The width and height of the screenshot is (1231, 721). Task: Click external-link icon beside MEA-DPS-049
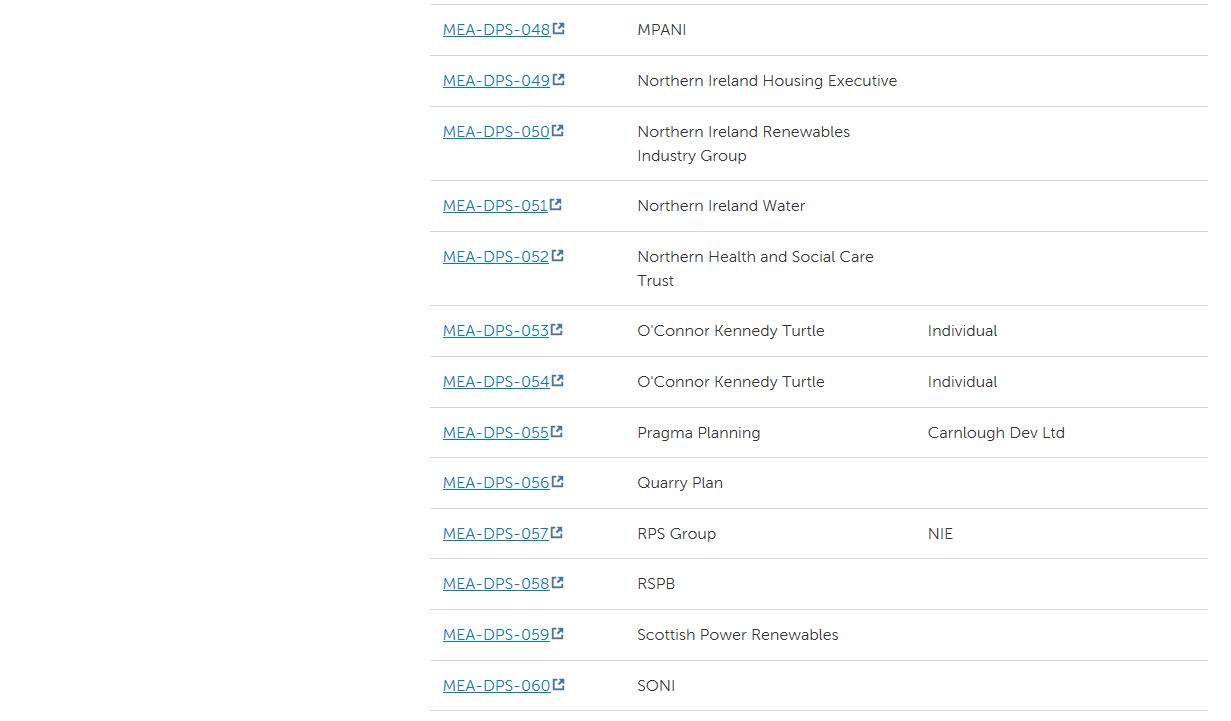click(559, 80)
